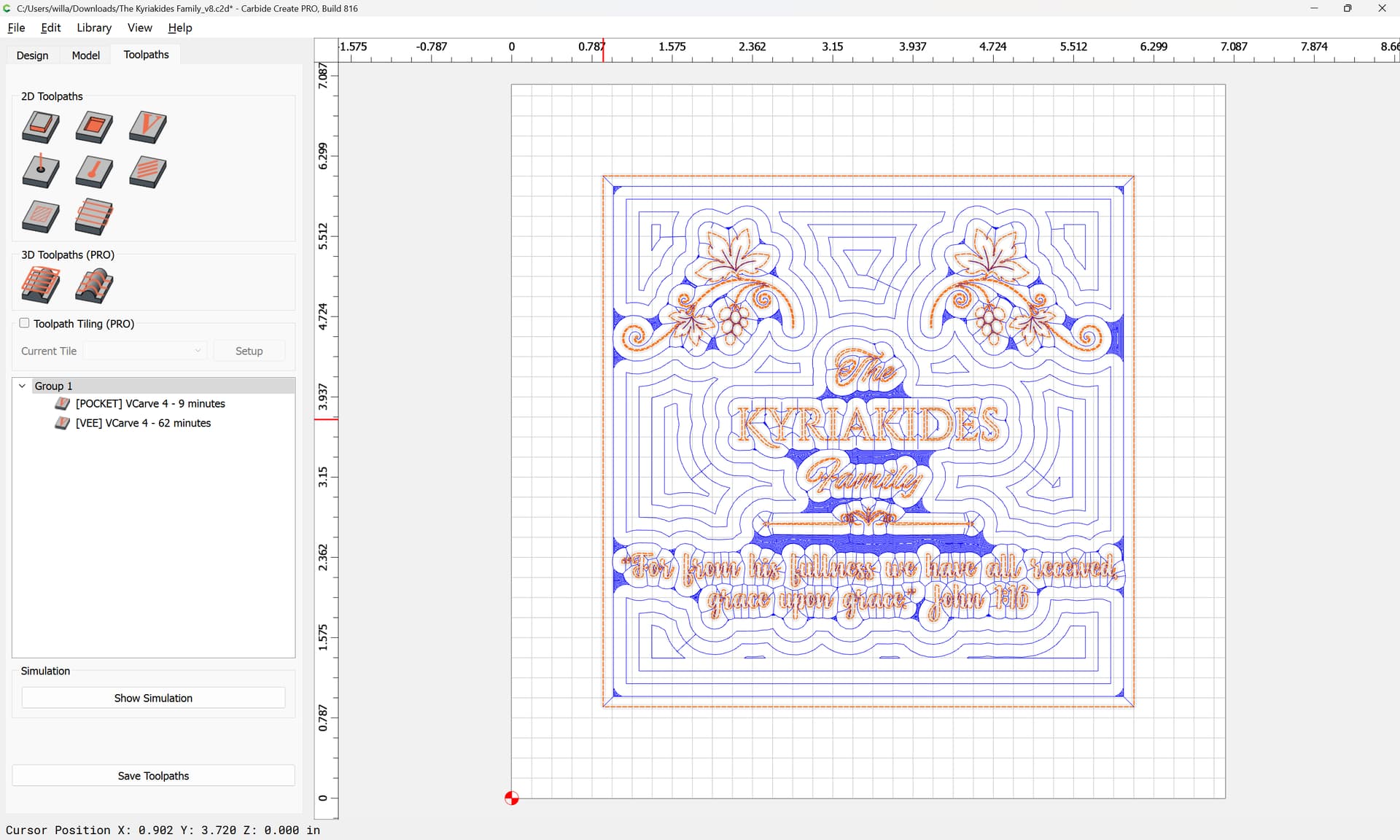This screenshot has height=840, width=1400.
Task: Select the Pocket toolpath icon
Action: [94, 127]
